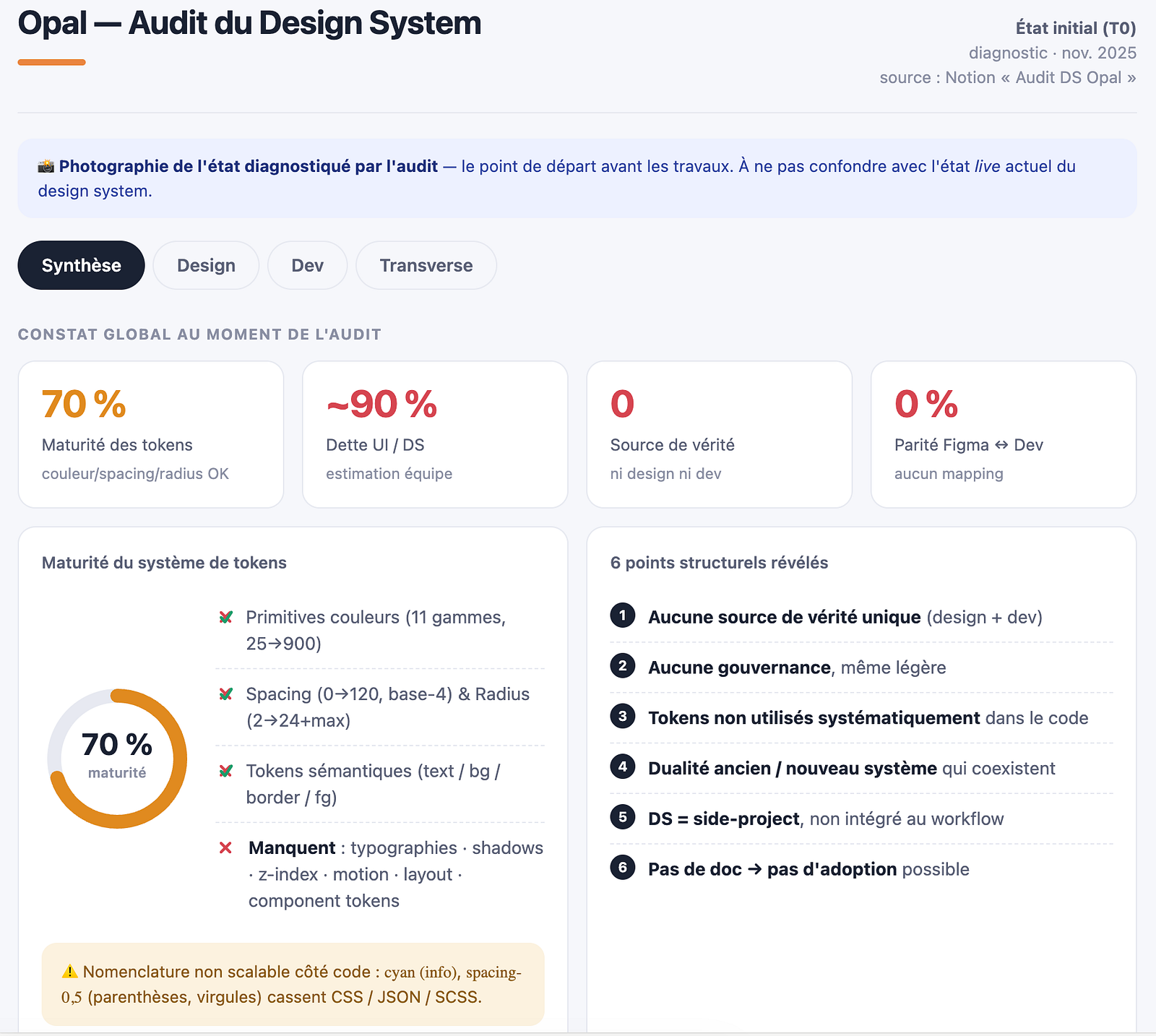Click the 0 % Parité Figma ↔ Dev card

pyautogui.click(x=1004, y=434)
